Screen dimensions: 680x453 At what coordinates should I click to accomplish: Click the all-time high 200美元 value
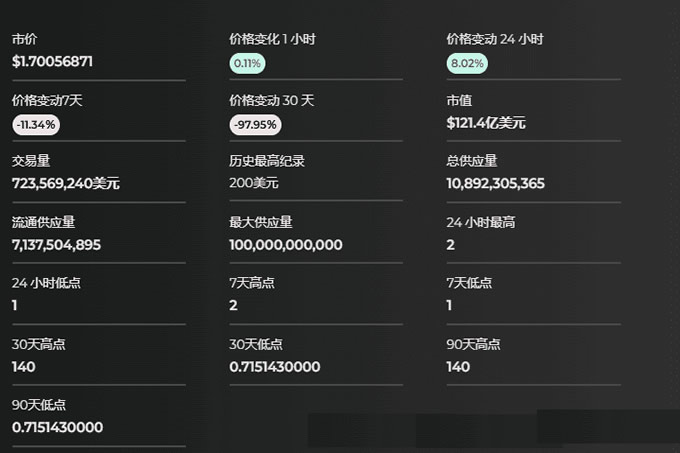pos(254,184)
